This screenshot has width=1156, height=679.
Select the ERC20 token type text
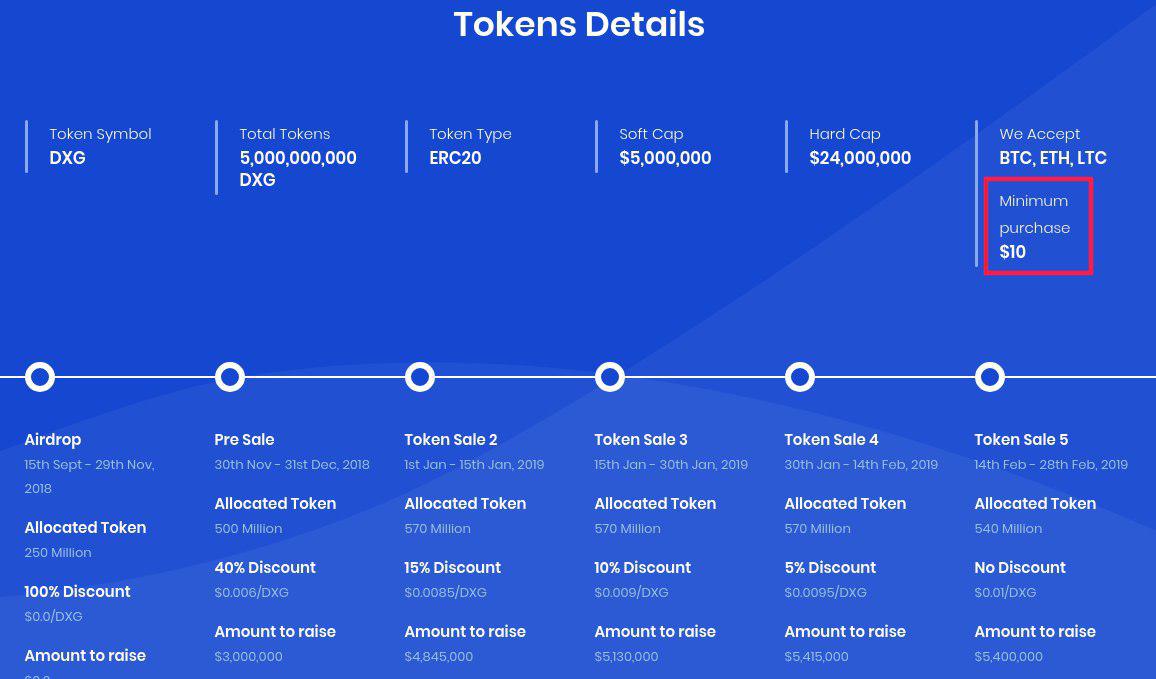(455, 158)
